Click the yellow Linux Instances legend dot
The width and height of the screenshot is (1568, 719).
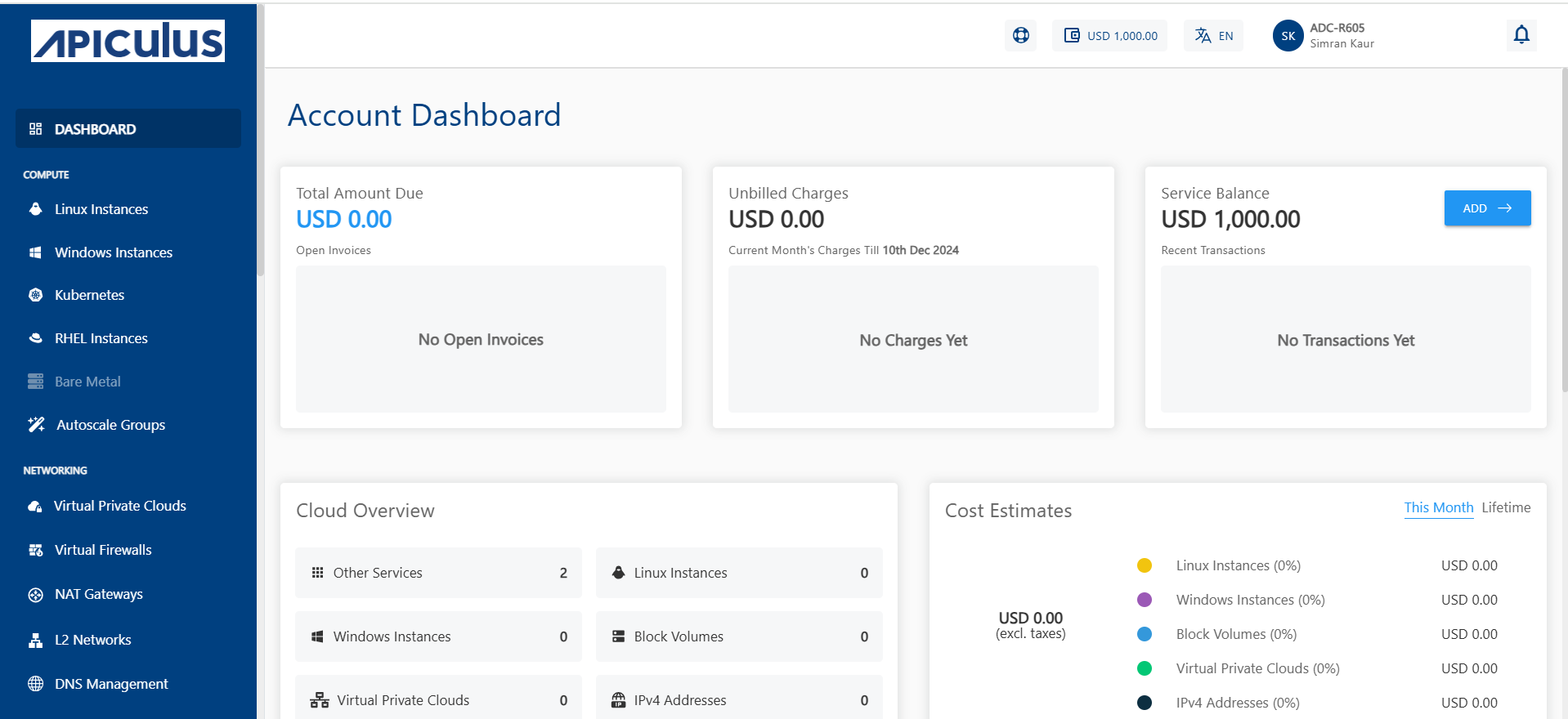(1145, 565)
